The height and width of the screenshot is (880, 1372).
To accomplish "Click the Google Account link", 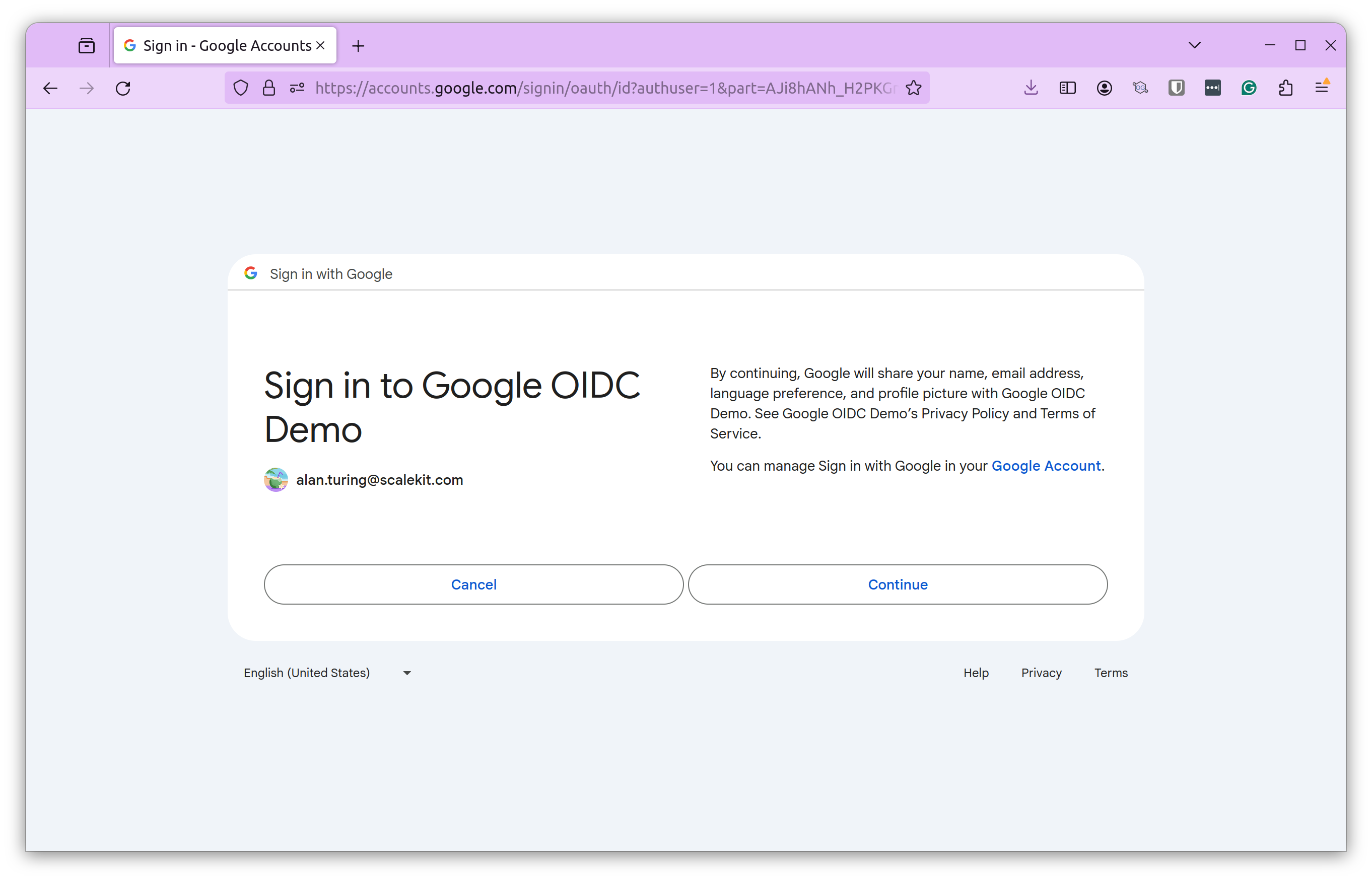I will tap(1046, 465).
